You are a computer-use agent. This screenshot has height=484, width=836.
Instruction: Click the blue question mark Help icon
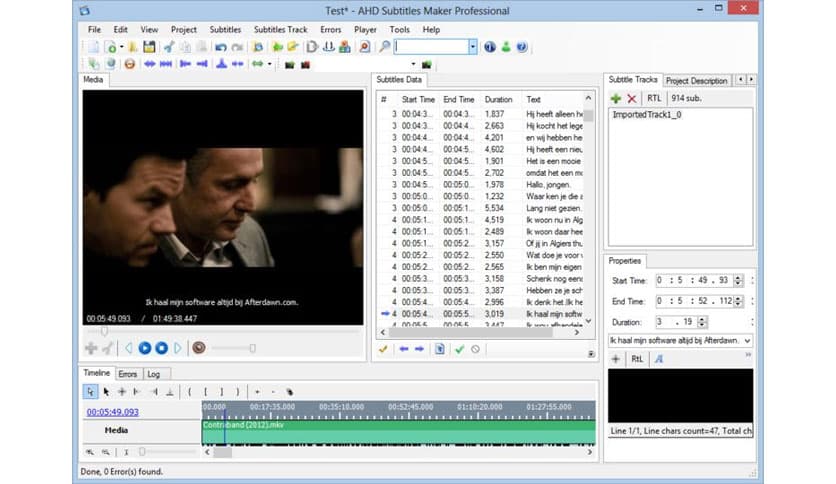coord(521,47)
